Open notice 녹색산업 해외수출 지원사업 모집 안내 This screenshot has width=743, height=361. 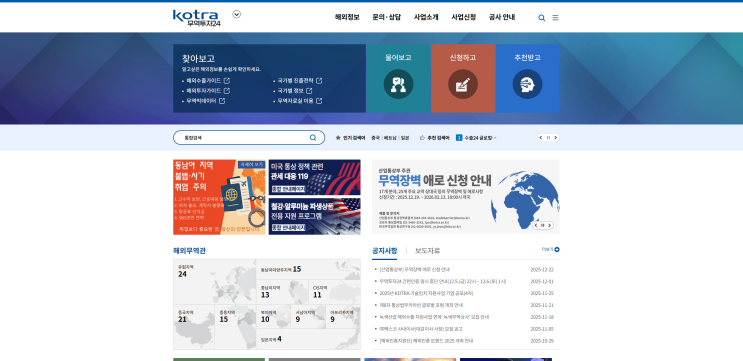point(434,317)
